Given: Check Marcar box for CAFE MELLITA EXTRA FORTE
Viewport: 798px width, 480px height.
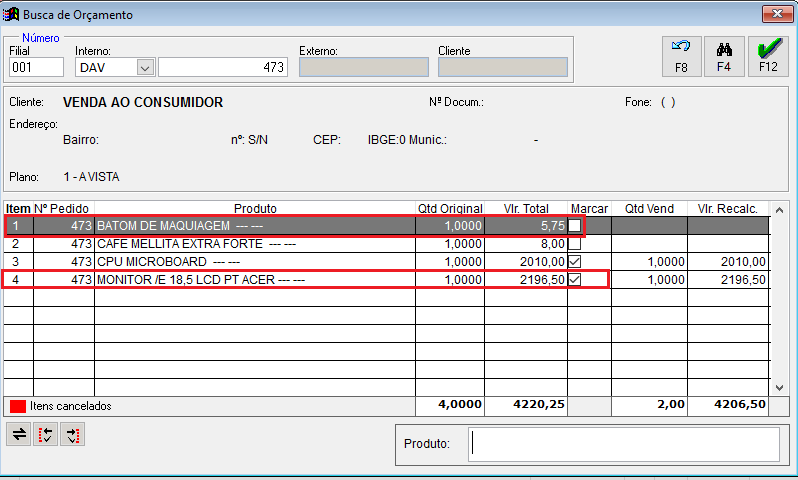Looking at the screenshot, I should pyautogui.click(x=575, y=243).
